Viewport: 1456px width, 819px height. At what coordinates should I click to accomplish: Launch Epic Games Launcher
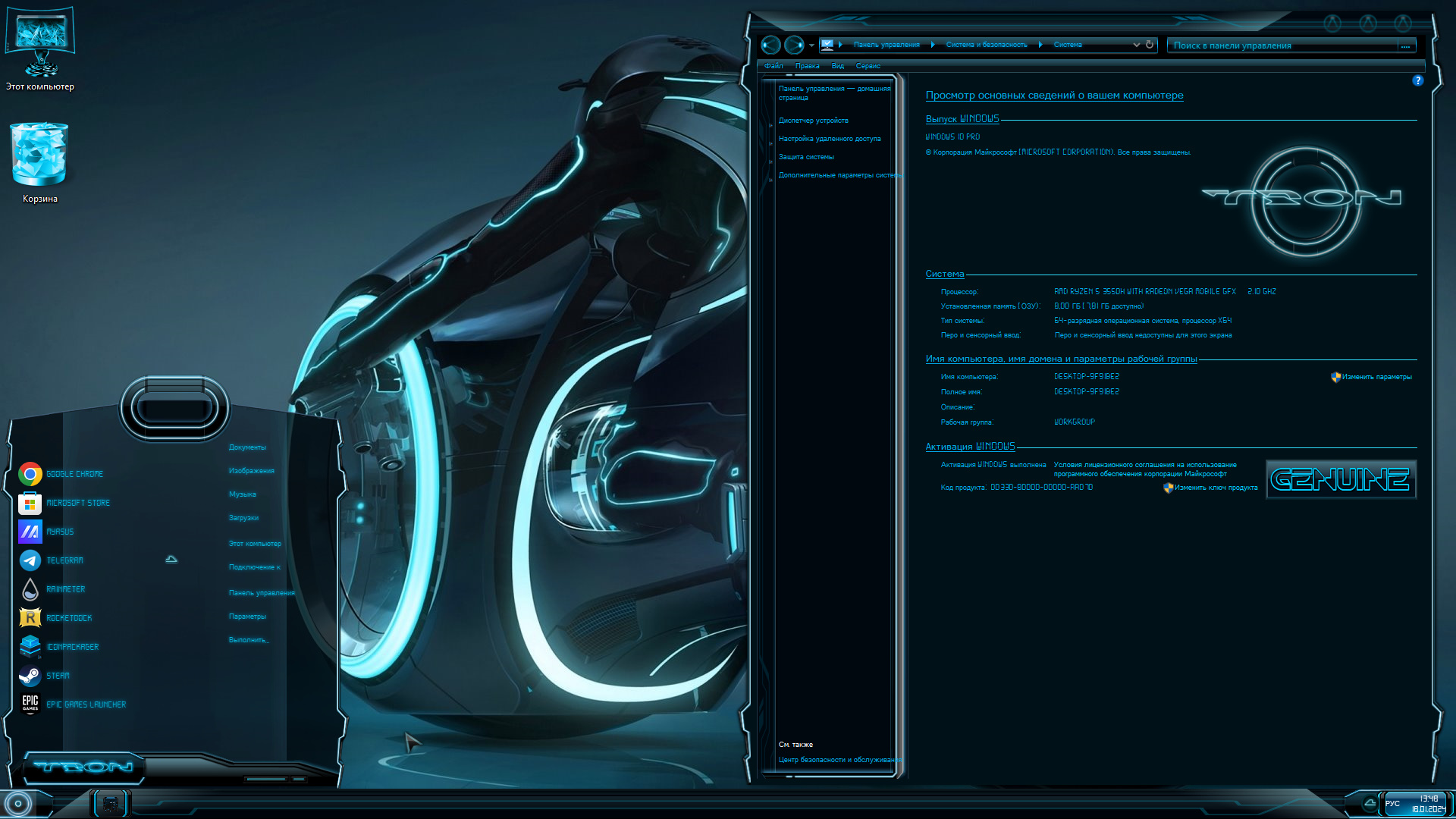pos(85,704)
